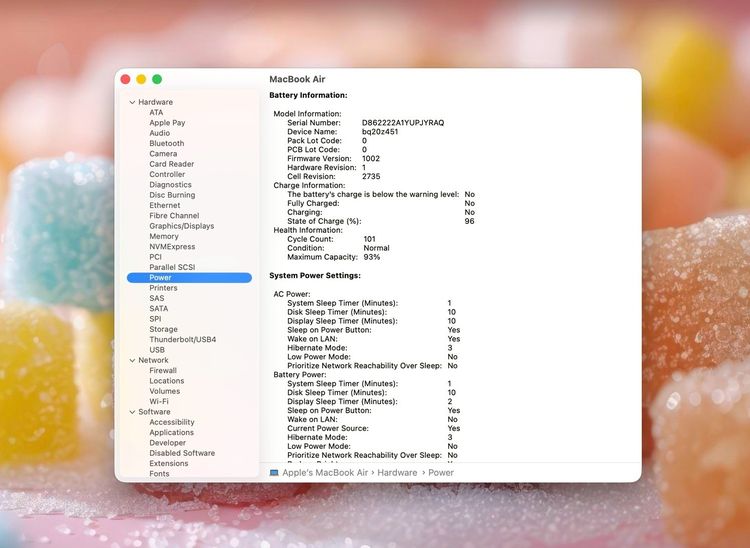View Diagnostics information
This screenshot has width=750, height=548.
pyautogui.click(x=170, y=185)
